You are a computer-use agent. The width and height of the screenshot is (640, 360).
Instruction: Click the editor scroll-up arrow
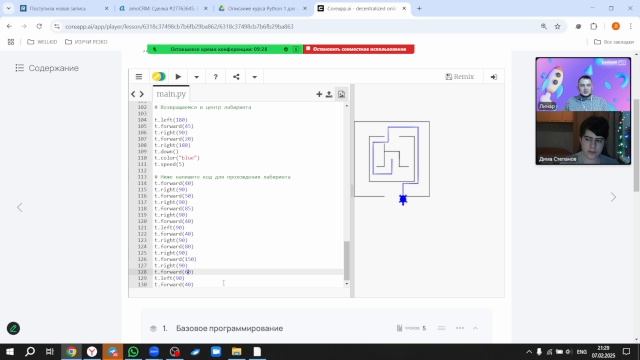tap(347, 106)
